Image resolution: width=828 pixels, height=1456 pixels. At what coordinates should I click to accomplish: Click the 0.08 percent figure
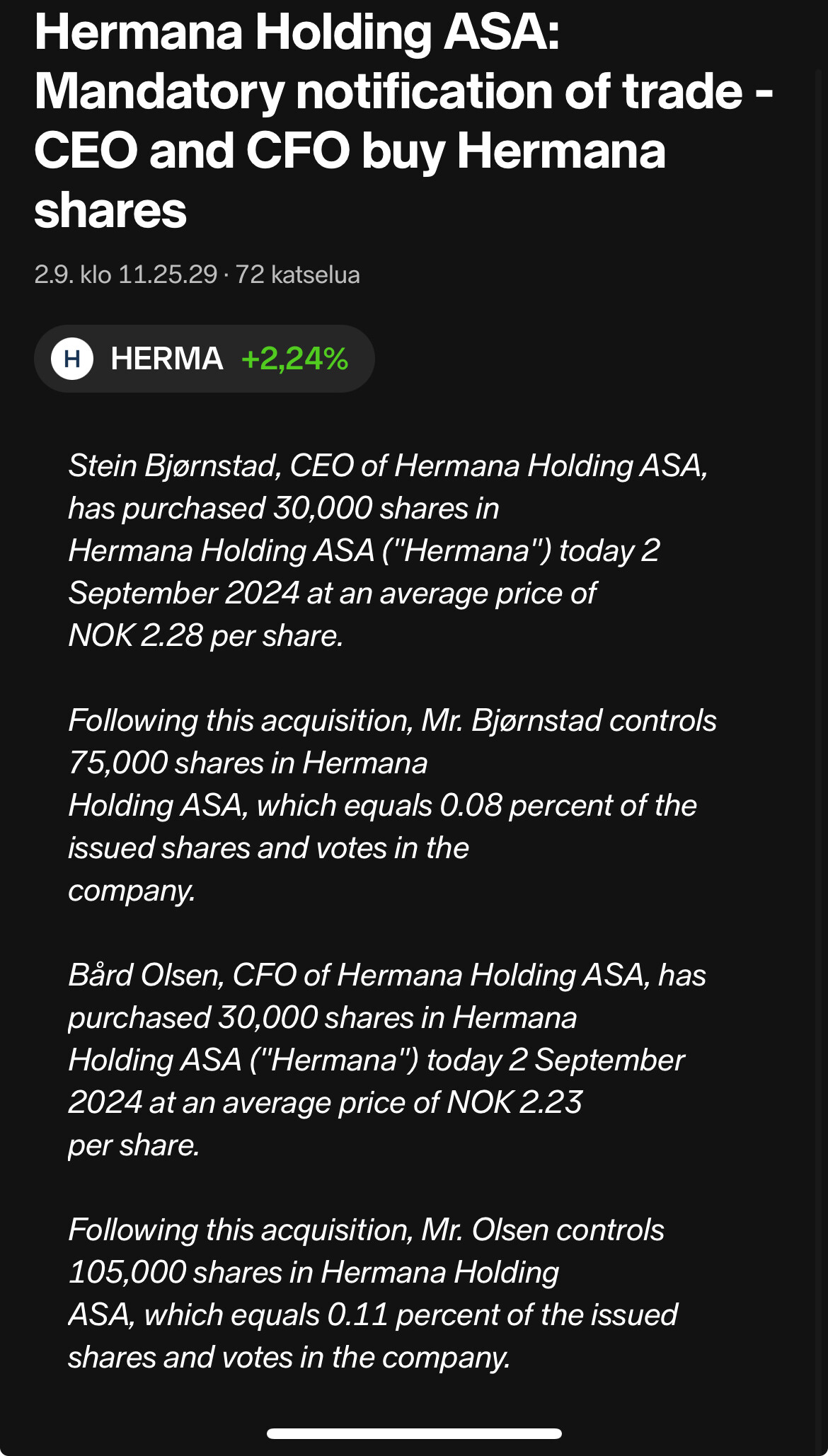471,806
